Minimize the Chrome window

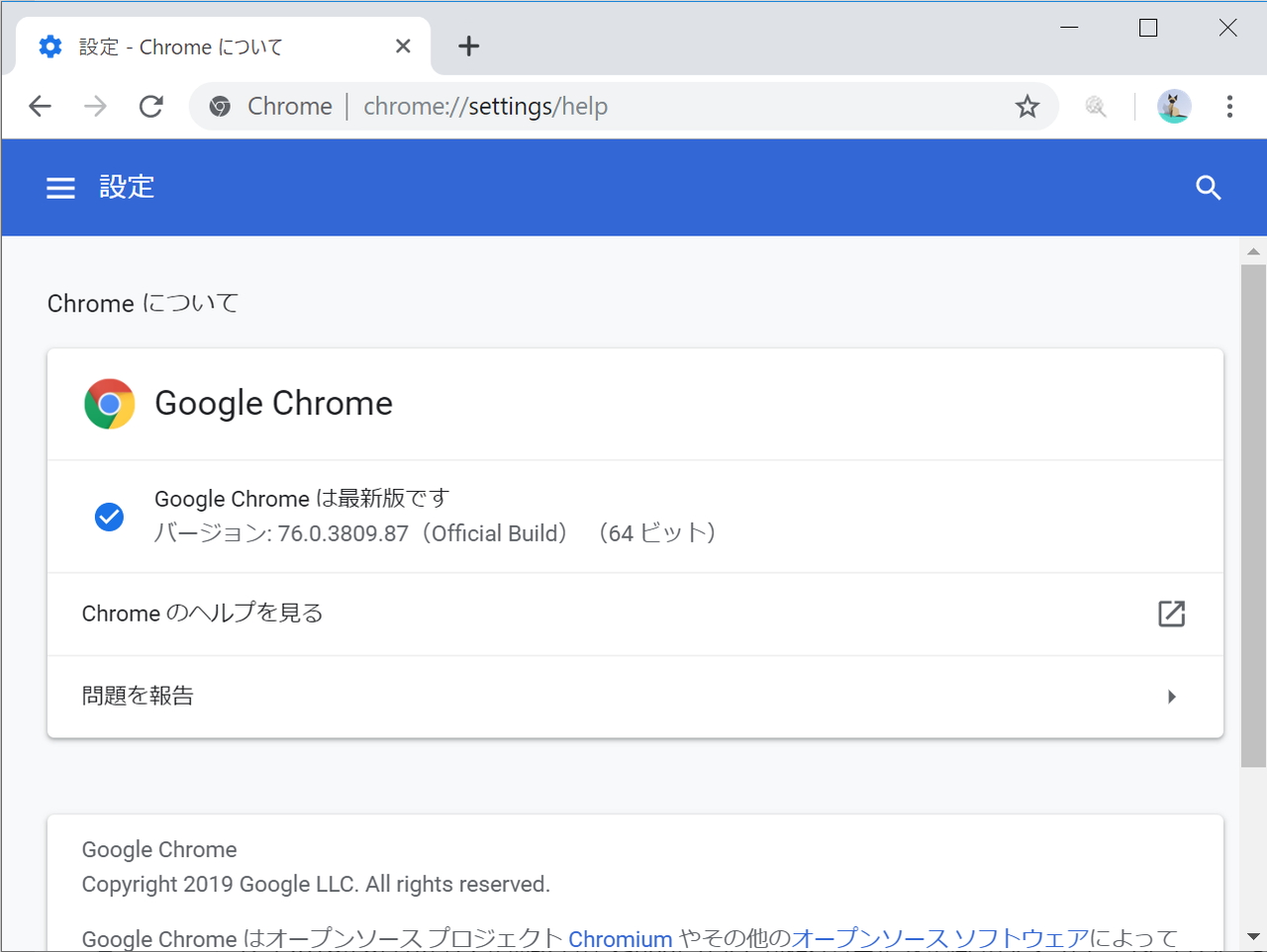1069,28
